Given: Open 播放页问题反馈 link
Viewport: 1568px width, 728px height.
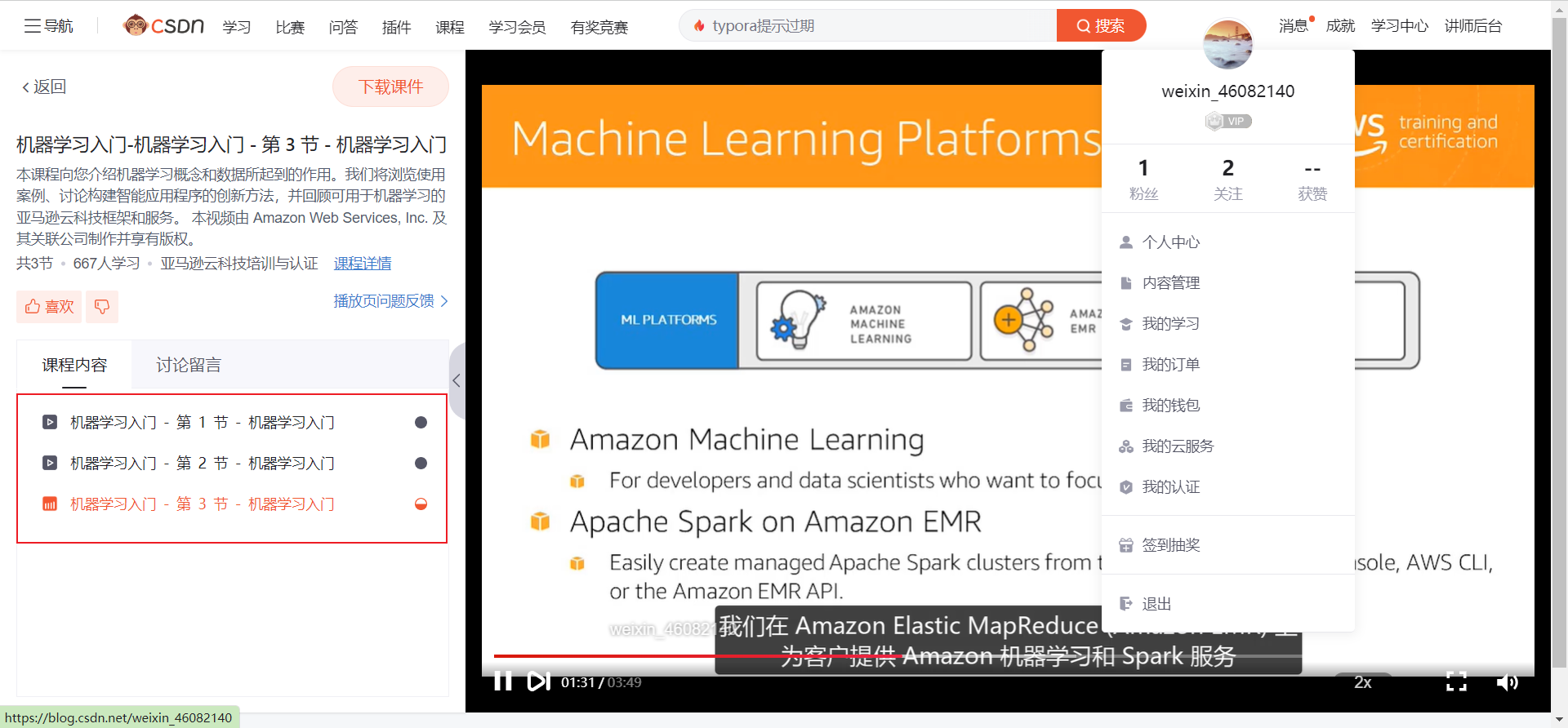Looking at the screenshot, I should coord(390,301).
